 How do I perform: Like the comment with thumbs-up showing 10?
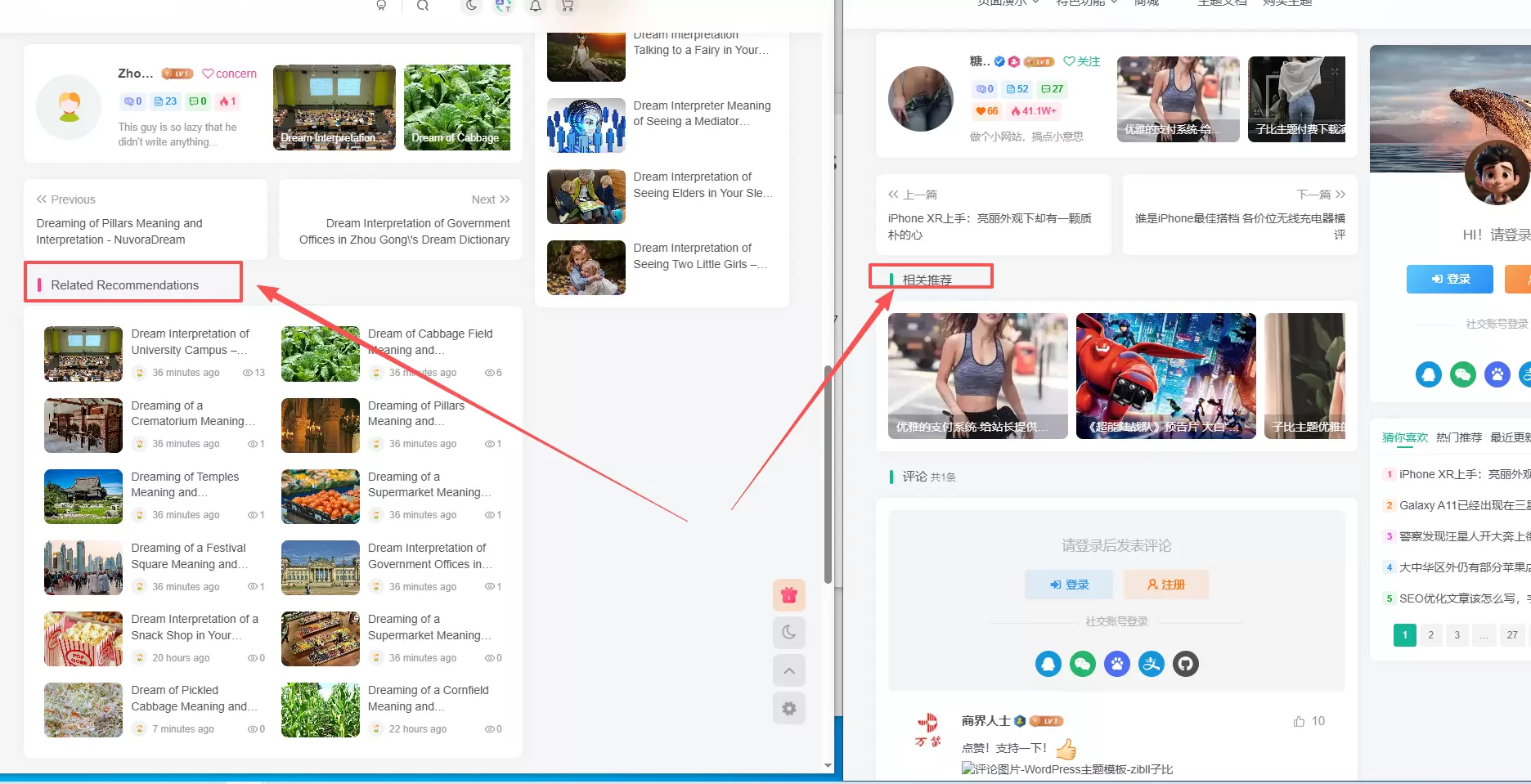click(1309, 721)
